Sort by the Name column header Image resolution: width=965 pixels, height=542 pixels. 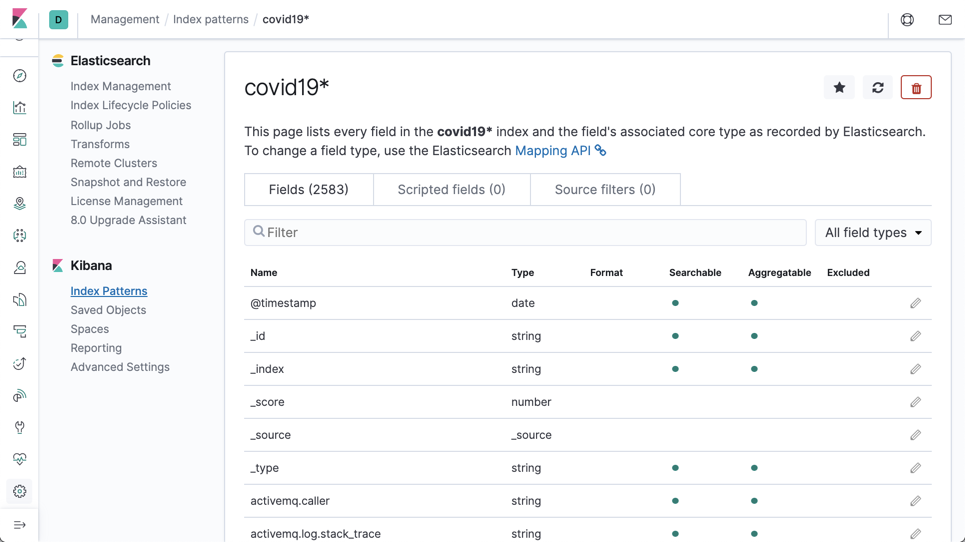pos(263,273)
